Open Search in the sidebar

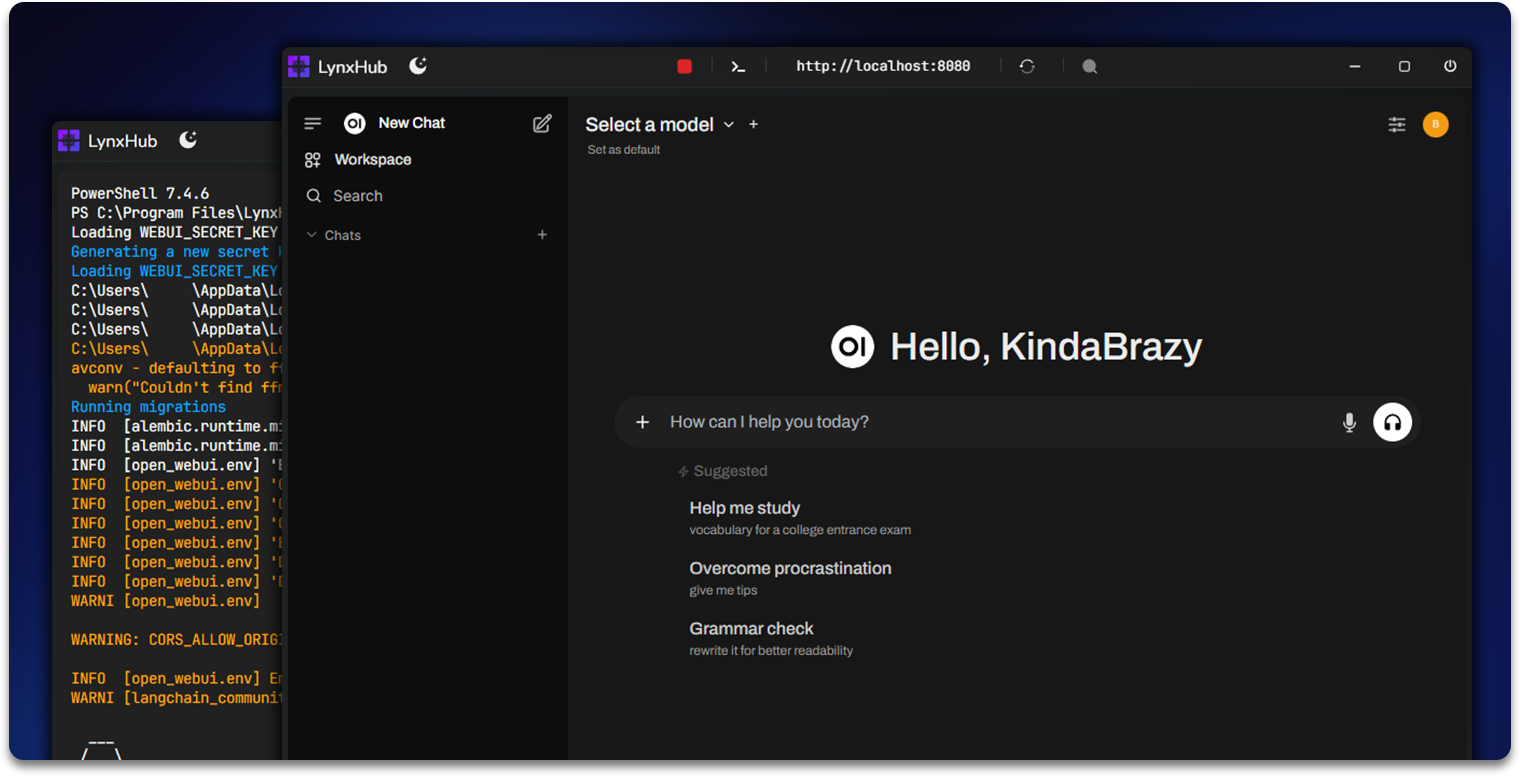point(357,196)
